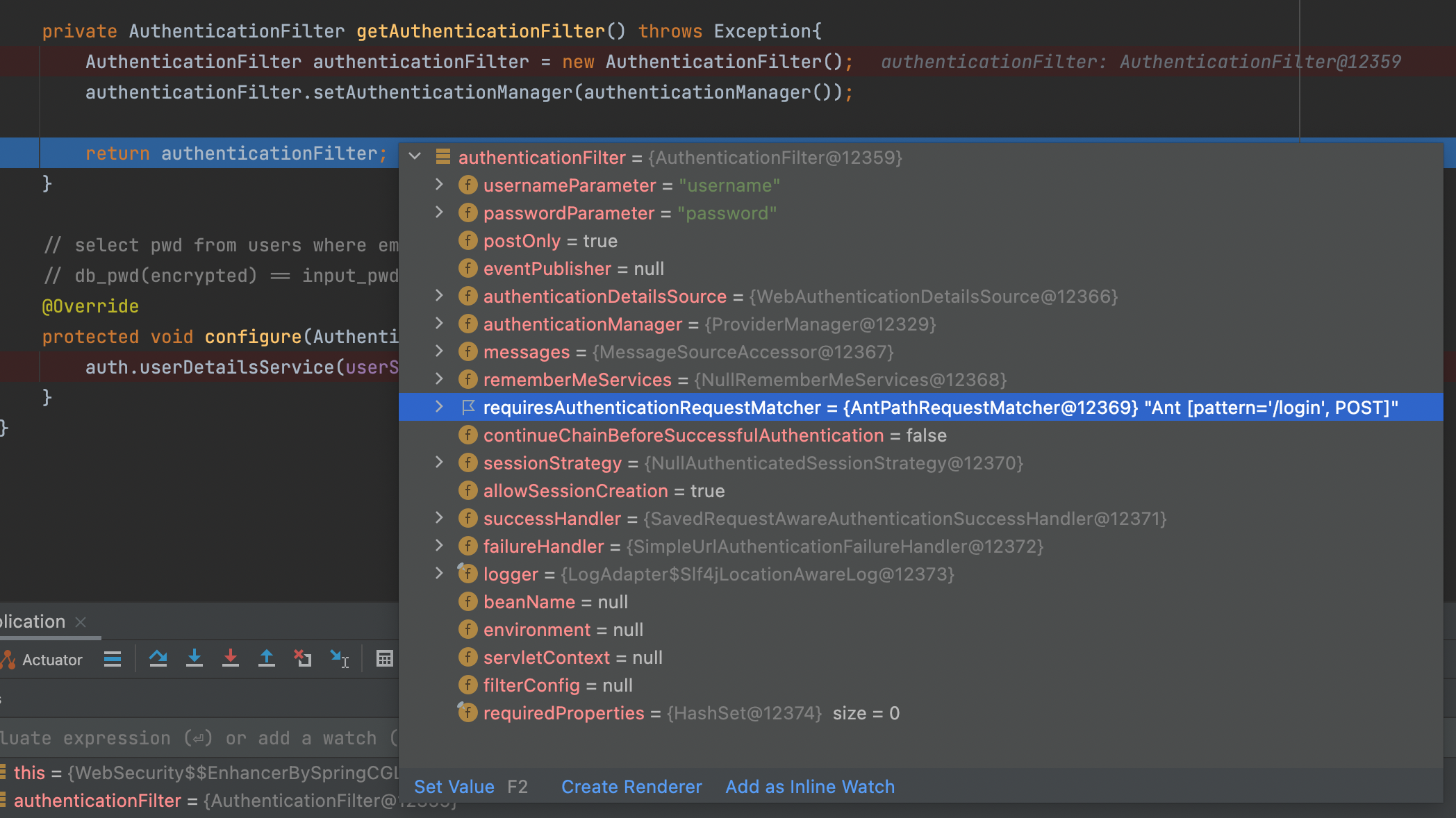
Task: Expand the successHandler field node
Action: (439, 518)
